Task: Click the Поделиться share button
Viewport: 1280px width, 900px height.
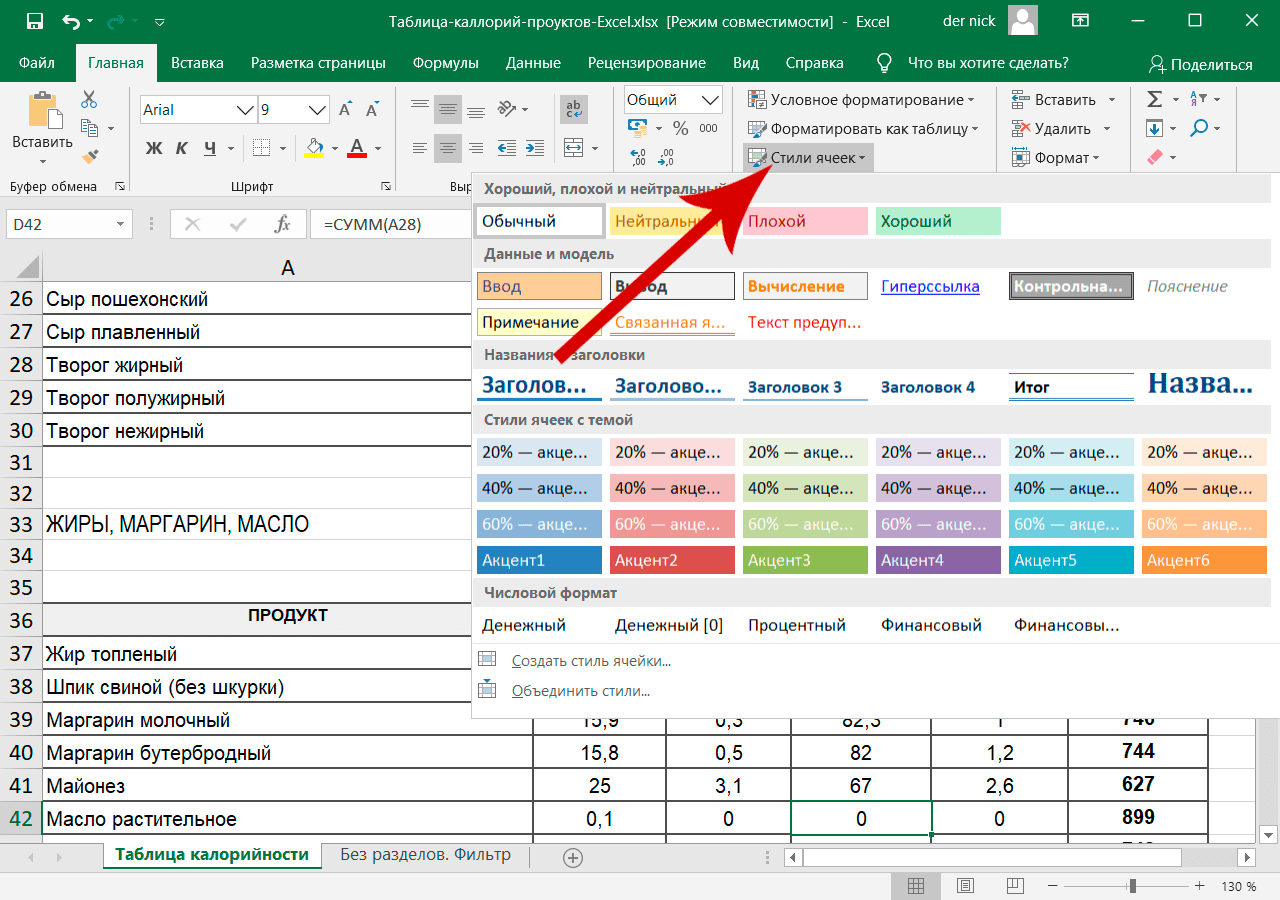Action: pos(1200,64)
